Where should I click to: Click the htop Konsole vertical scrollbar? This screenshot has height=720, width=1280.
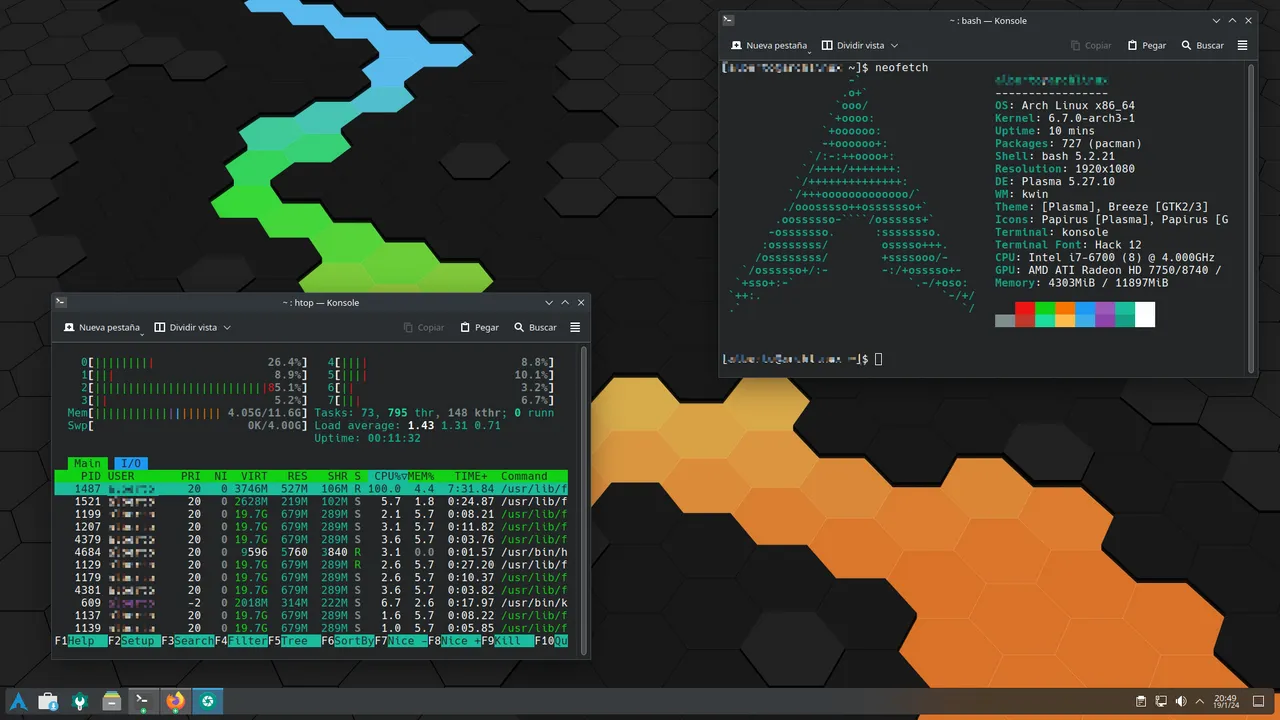click(x=585, y=500)
